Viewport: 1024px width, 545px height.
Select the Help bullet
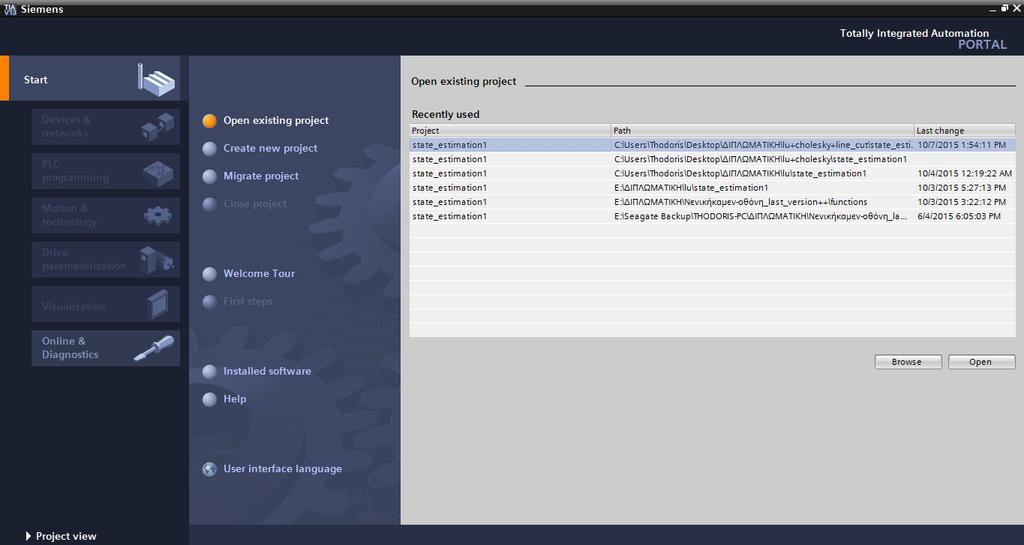coord(210,399)
